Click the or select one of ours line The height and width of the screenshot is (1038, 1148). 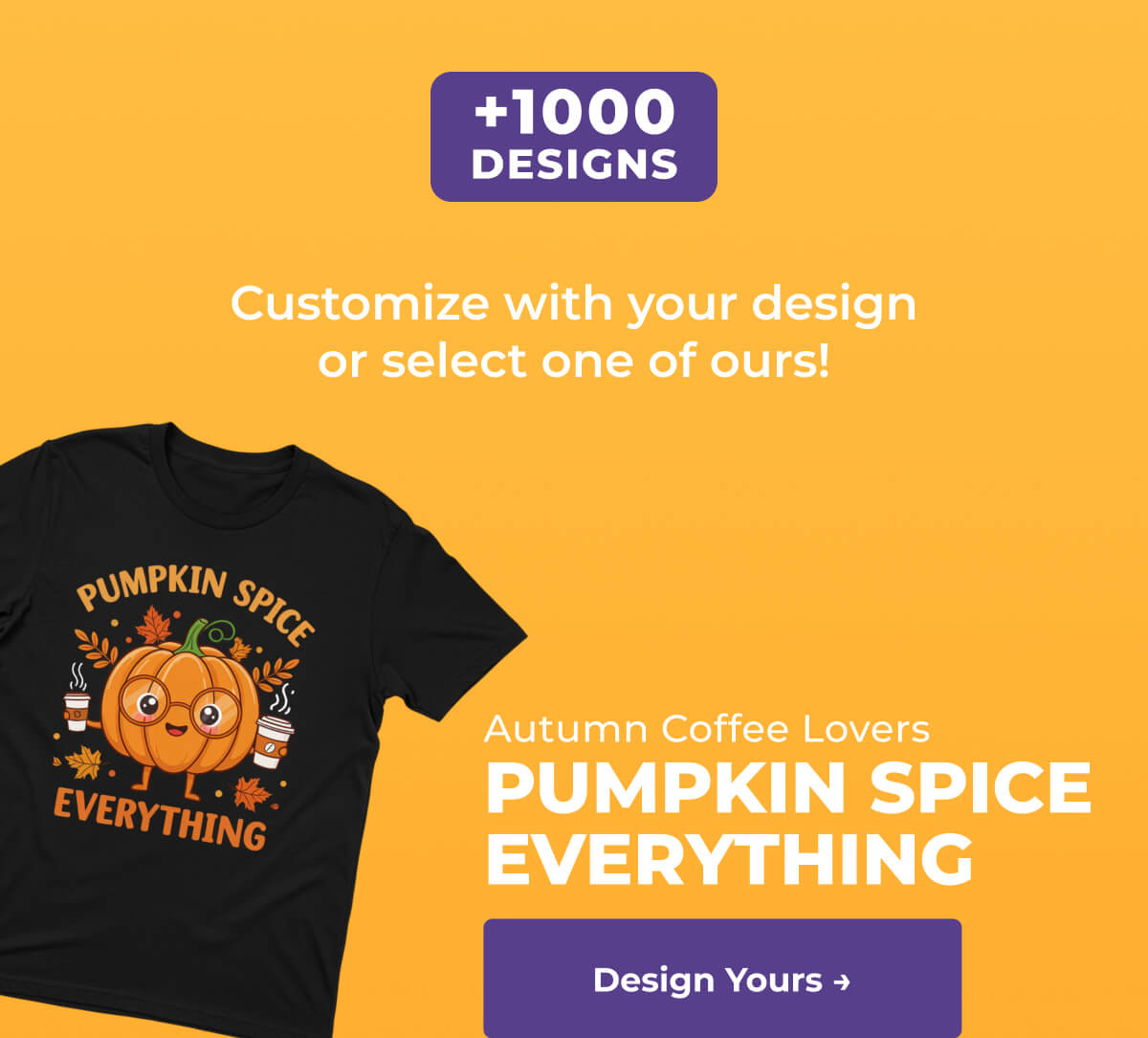tap(574, 363)
